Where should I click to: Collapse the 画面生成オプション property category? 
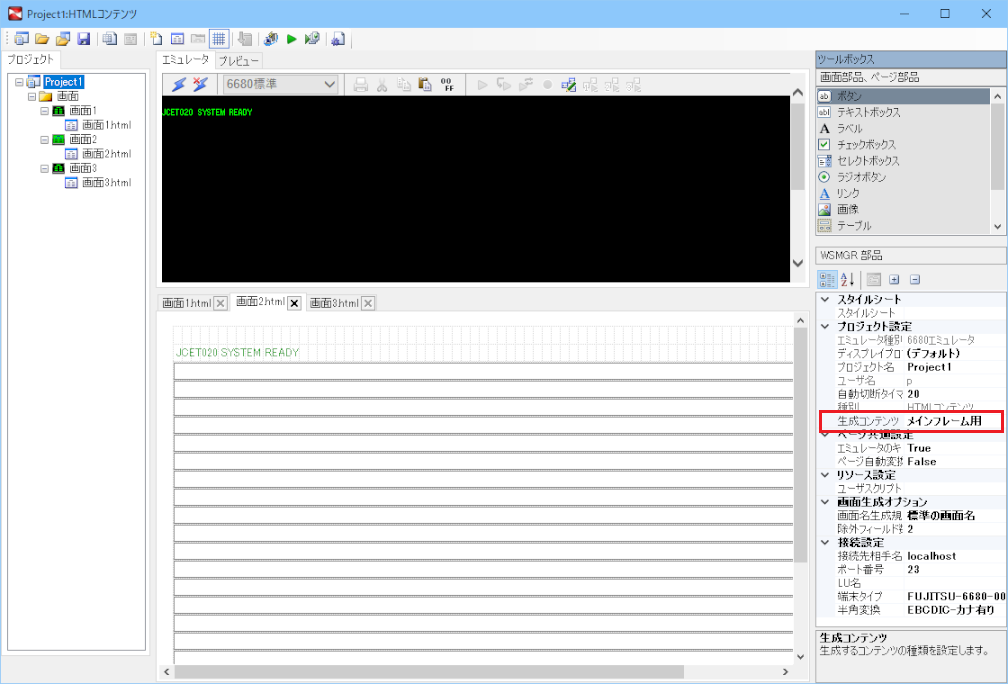tap(825, 502)
